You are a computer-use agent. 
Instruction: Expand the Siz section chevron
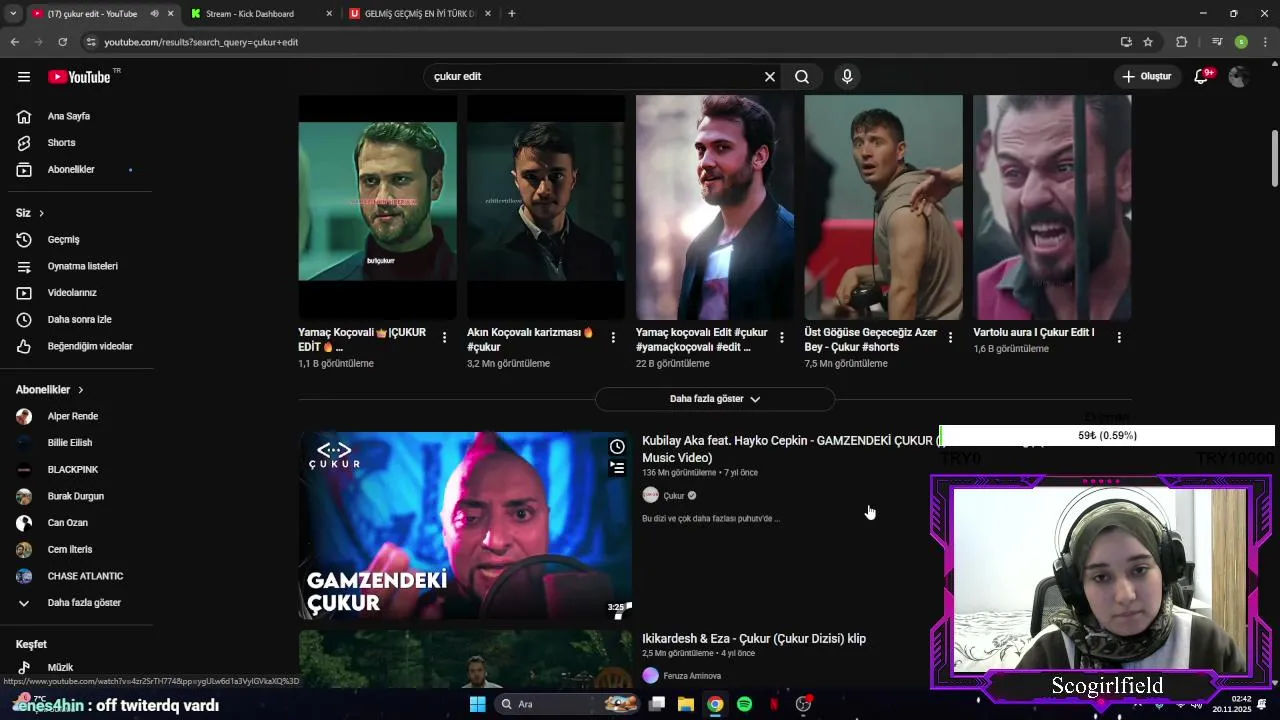(x=41, y=213)
